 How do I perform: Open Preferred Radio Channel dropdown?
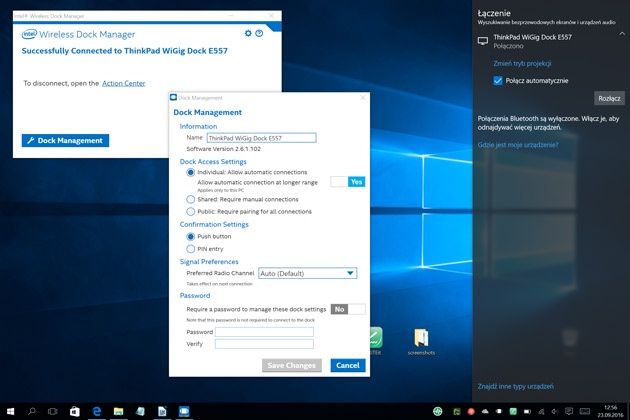tap(307, 273)
